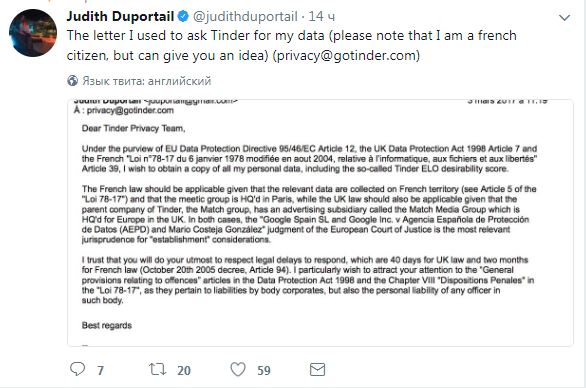This screenshot has width=586, height=388.
Task: Click the Язык твита: английский label
Action: (147, 81)
